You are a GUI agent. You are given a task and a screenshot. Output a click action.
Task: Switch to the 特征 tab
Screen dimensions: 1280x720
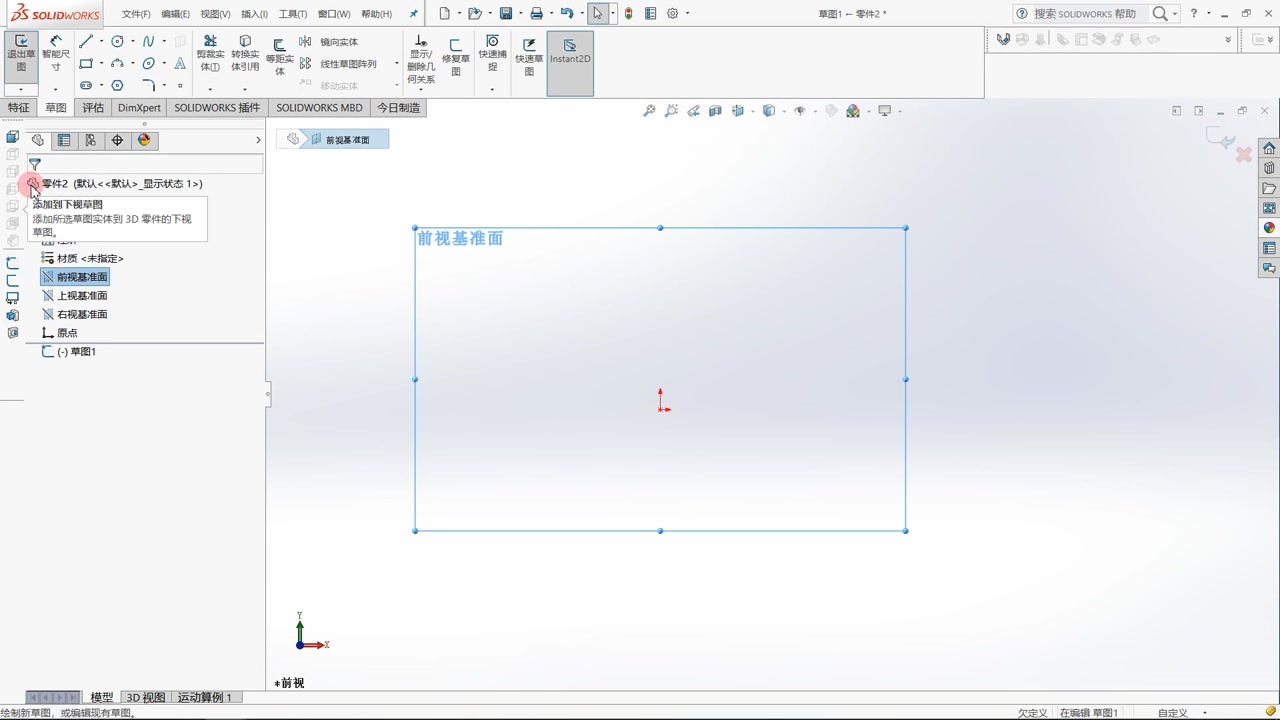coord(19,108)
